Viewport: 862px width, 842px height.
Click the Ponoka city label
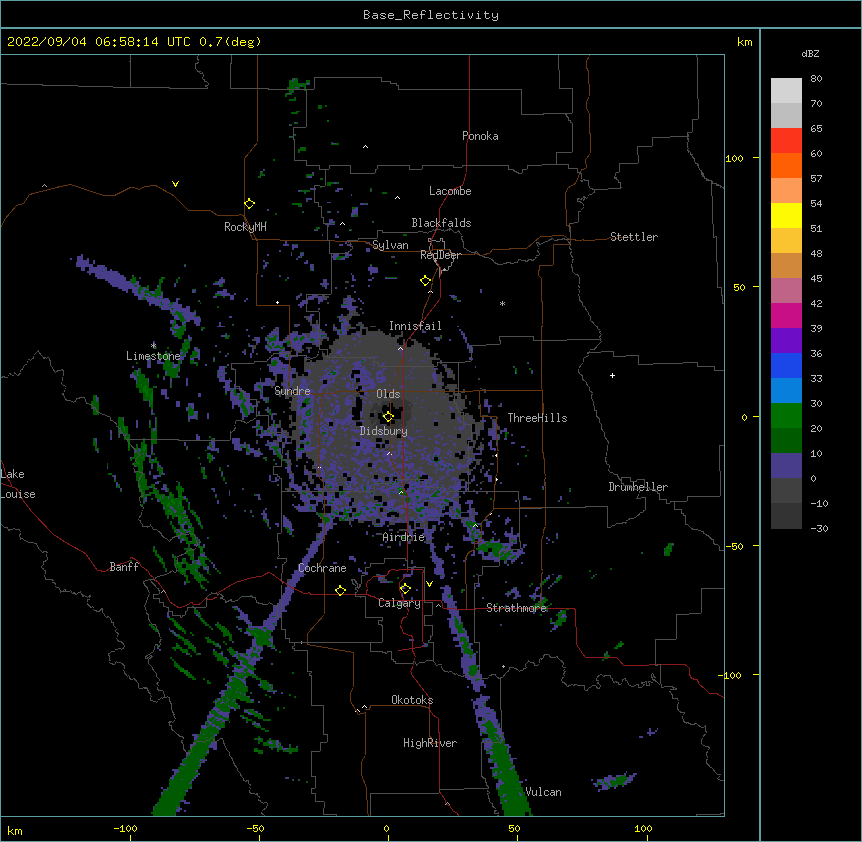[x=480, y=136]
